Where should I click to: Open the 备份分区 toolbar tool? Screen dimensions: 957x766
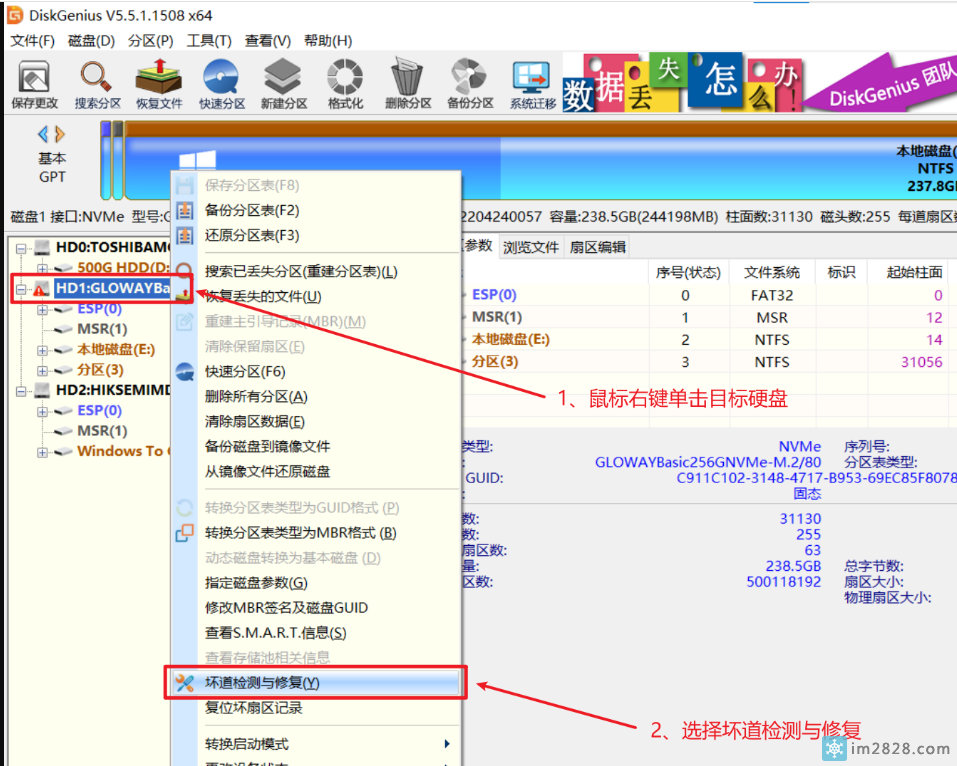[x=470, y=85]
